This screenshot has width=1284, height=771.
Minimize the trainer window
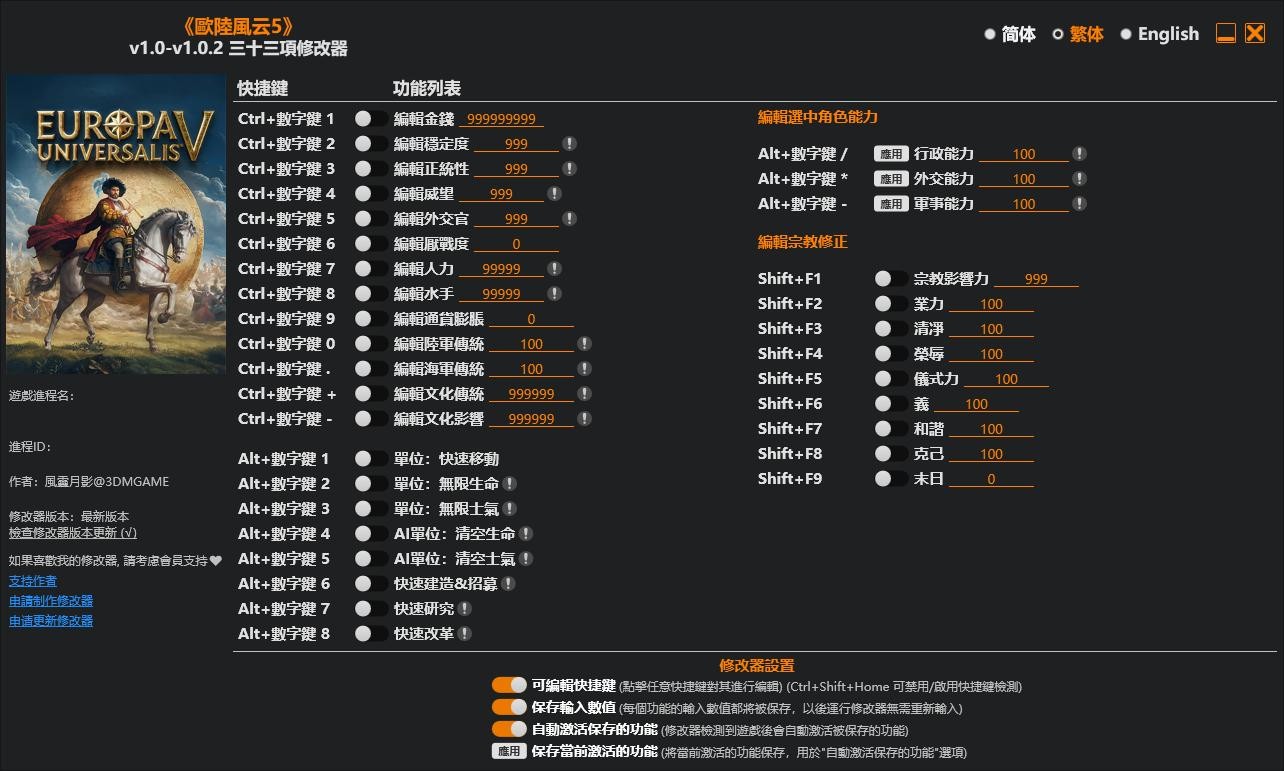1226,34
